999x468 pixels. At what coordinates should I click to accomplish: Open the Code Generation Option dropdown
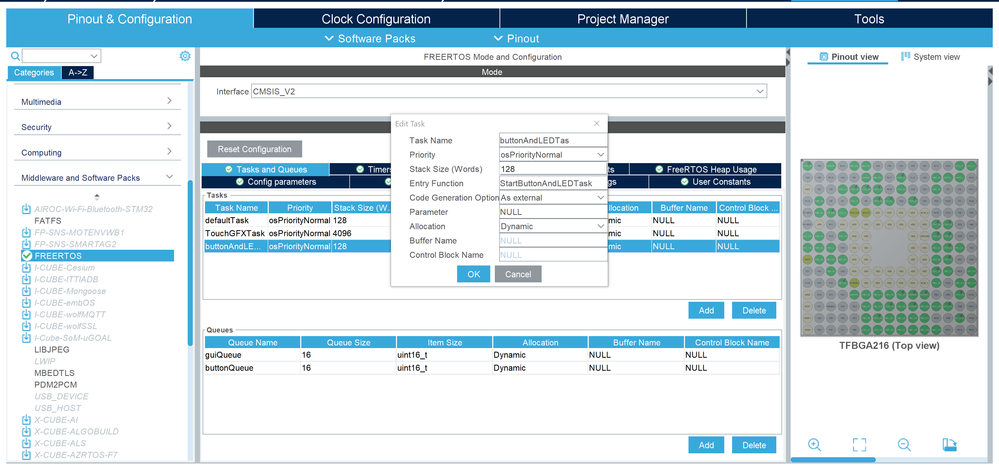(600, 197)
